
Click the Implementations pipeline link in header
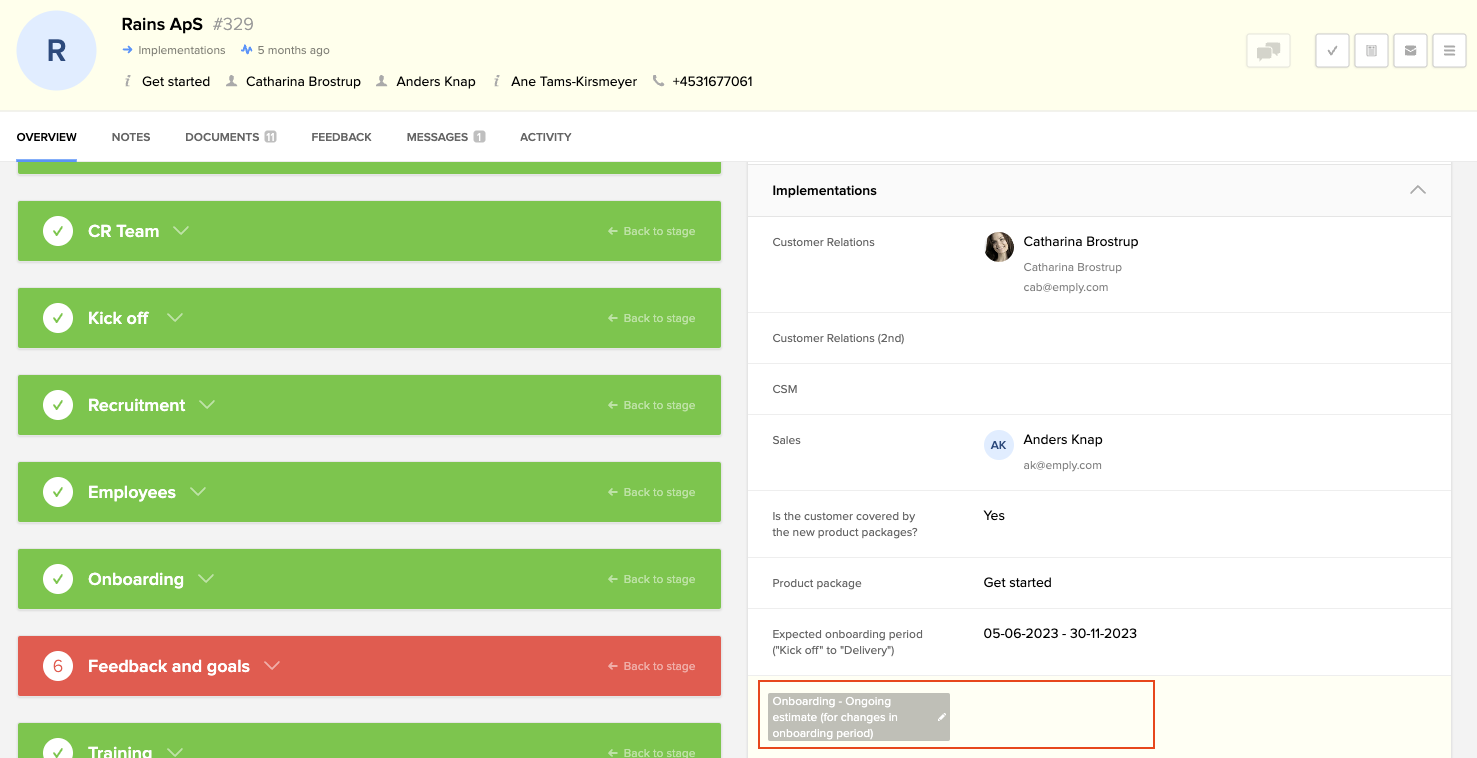pyautogui.click(x=181, y=50)
